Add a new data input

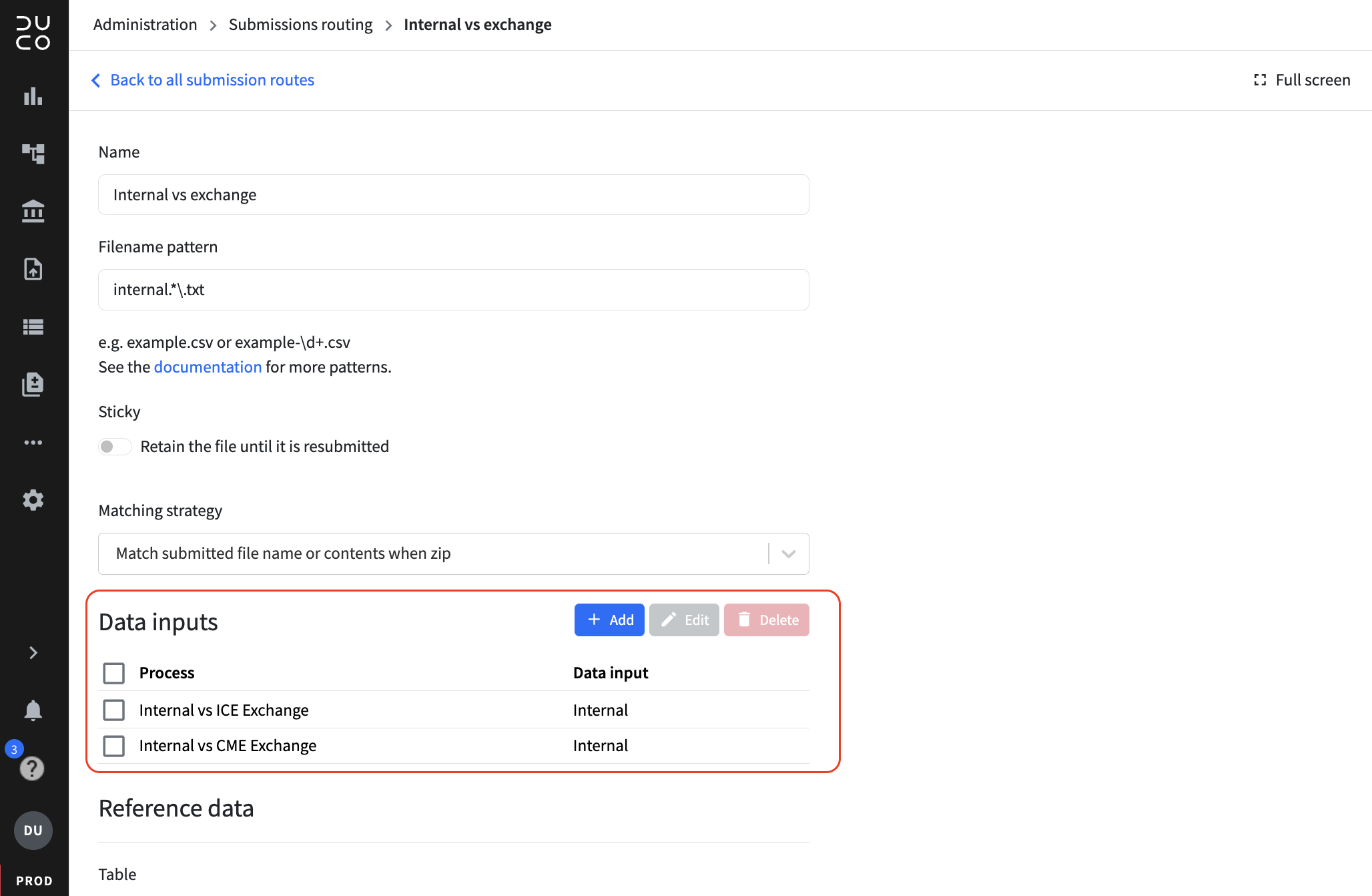(x=609, y=620)
